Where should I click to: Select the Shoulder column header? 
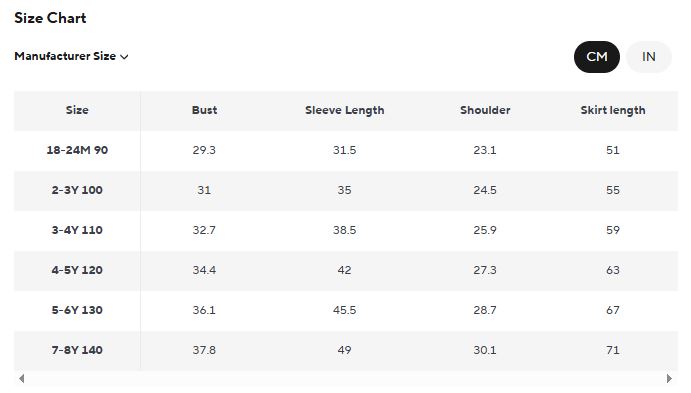485,110
